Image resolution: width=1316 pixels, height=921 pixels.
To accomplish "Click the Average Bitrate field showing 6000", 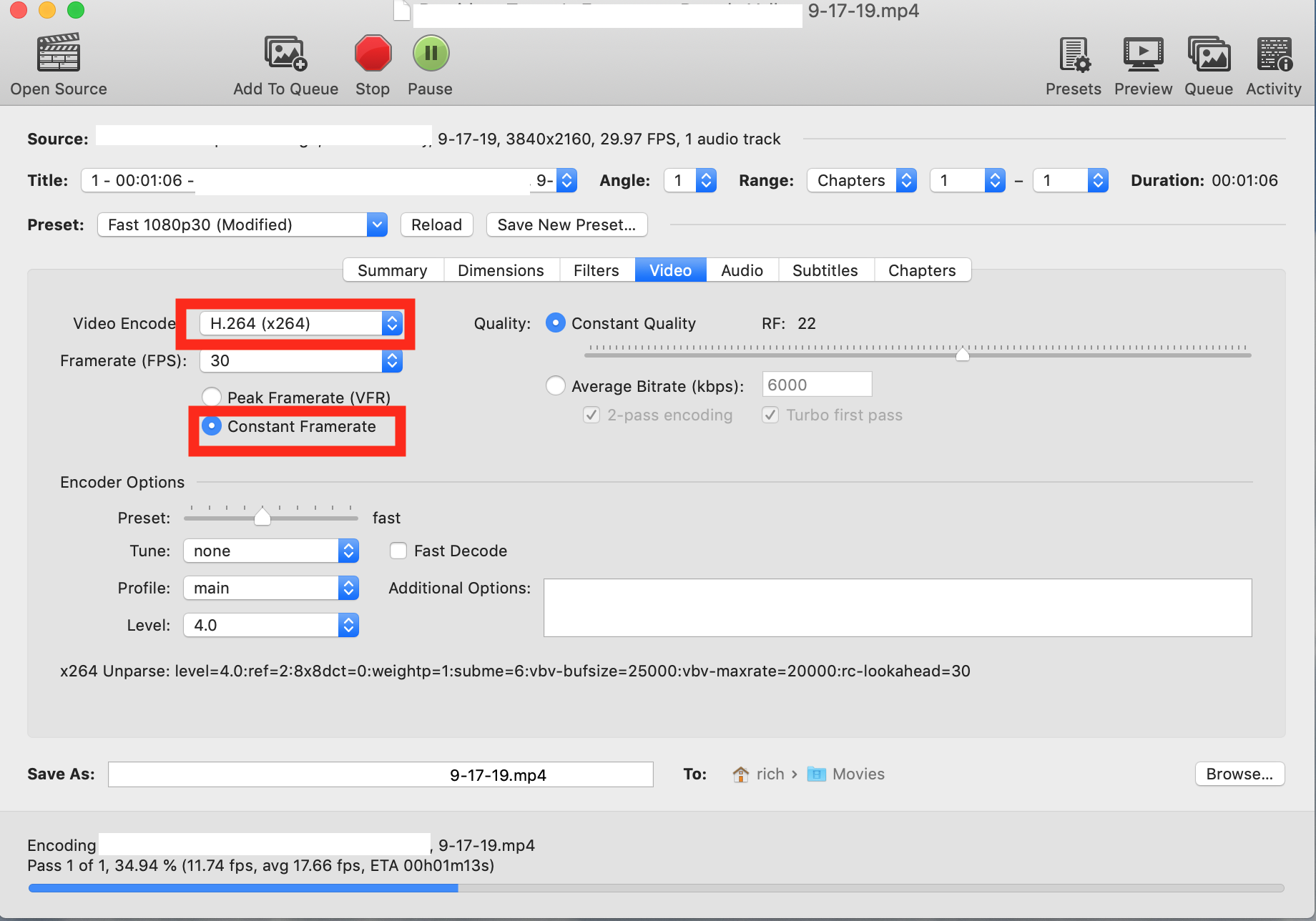I will 817,385.
